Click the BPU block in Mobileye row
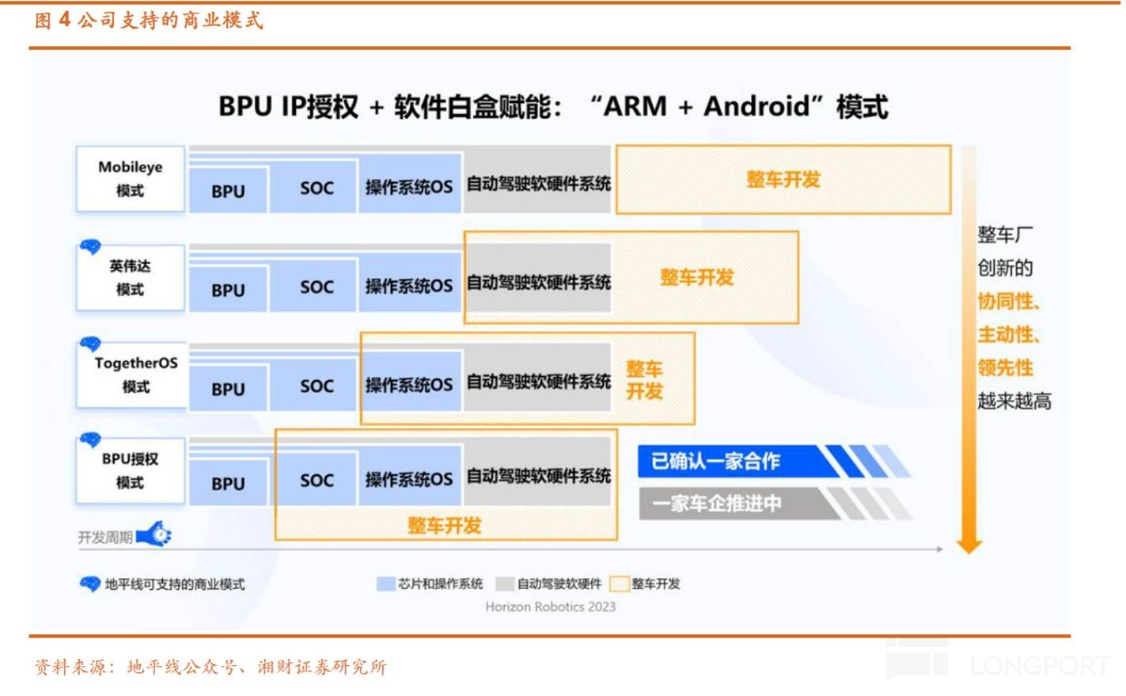 pos(228,189)
